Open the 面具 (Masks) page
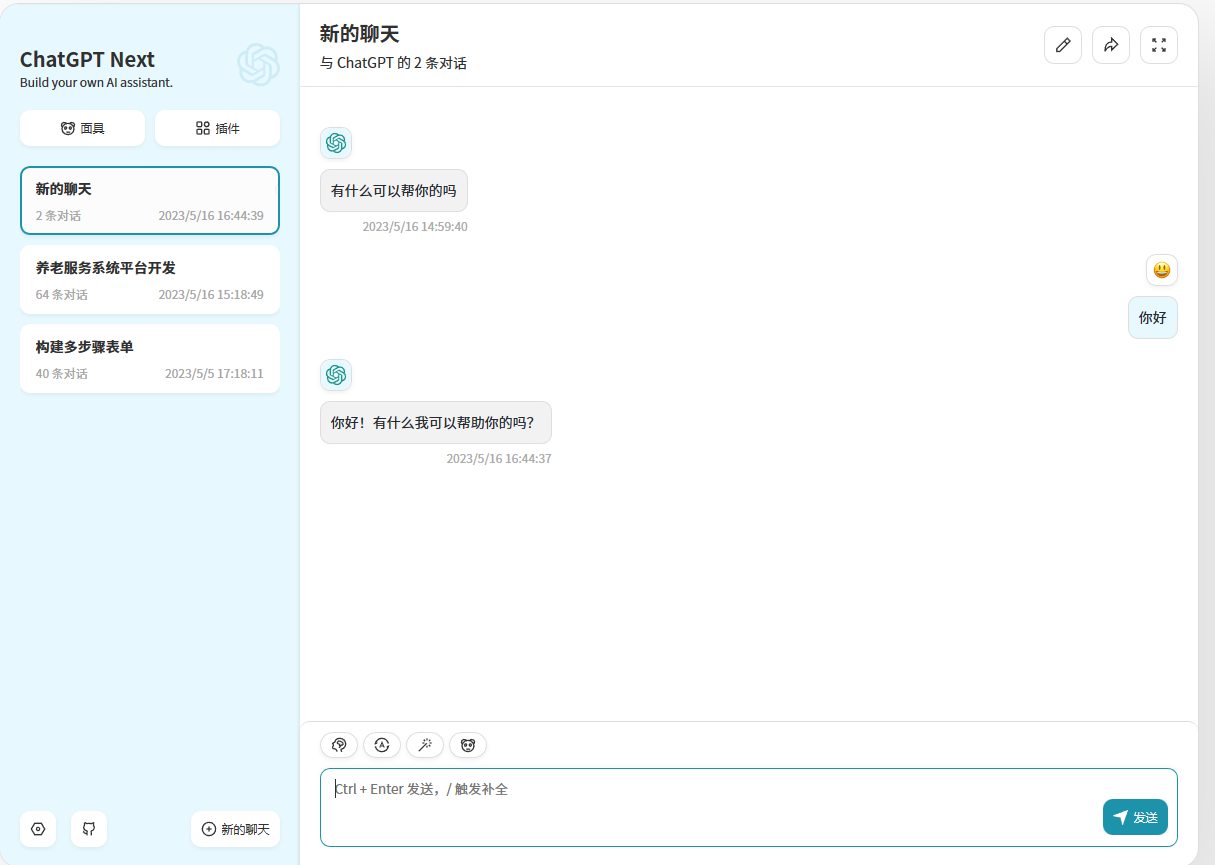Screen dimensions: 1215x865 coord(82,128)
